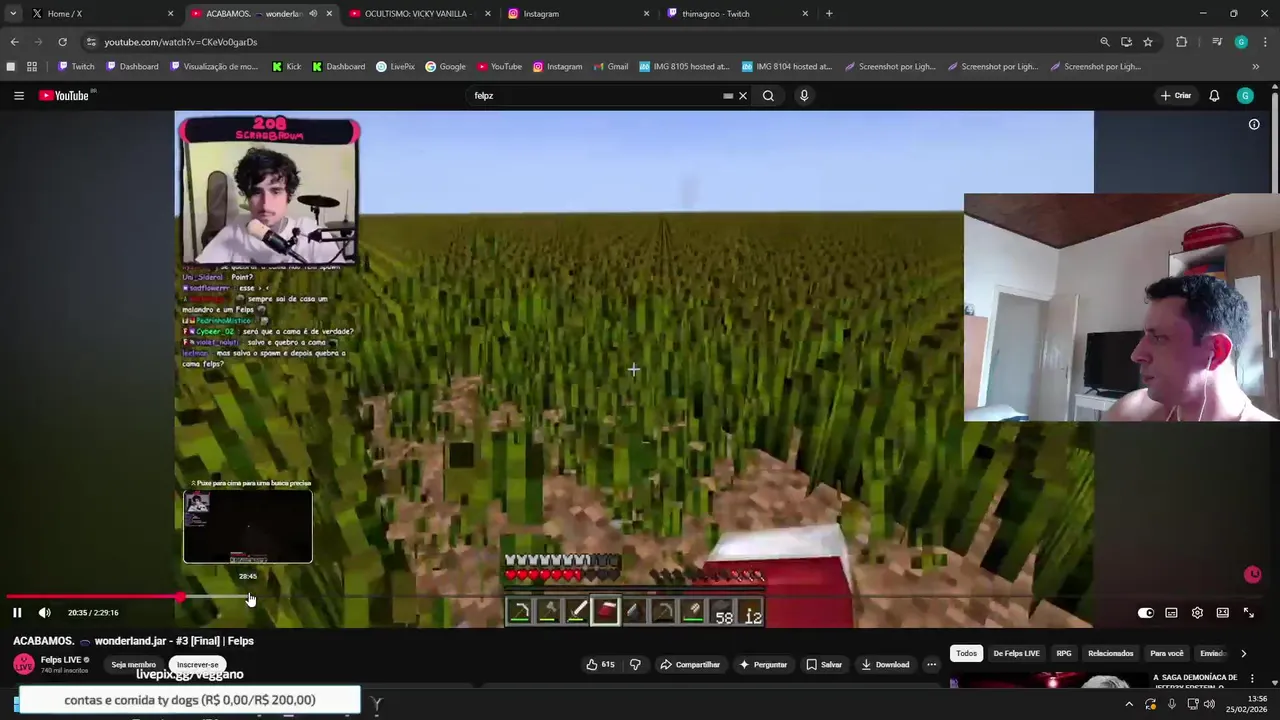Open the player settings gear
The image size is (1280, 720).
tap(1197, 613)
